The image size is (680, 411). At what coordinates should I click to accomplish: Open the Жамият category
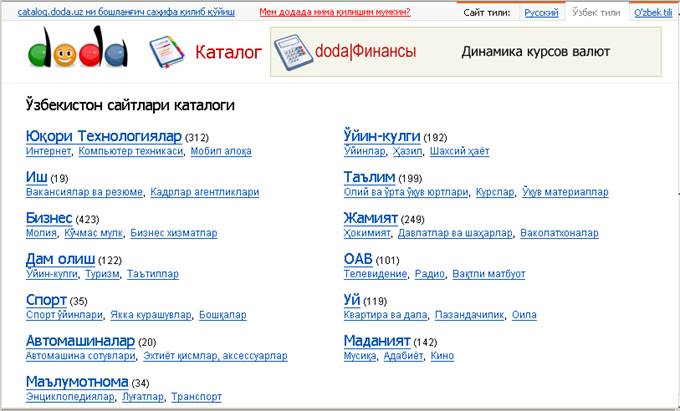[370, 218]
